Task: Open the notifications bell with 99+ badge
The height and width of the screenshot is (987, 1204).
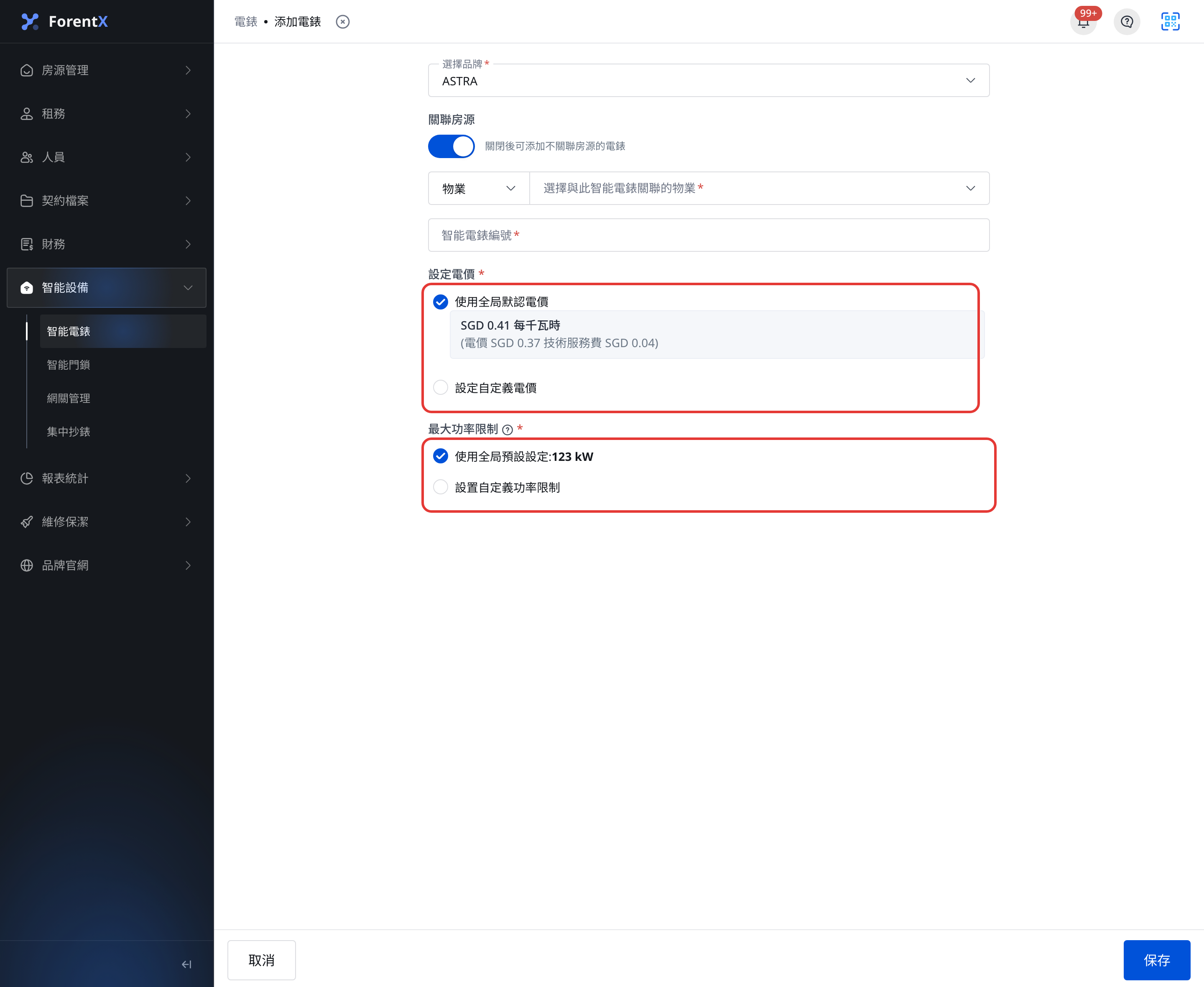Action: coord(1084,22)
